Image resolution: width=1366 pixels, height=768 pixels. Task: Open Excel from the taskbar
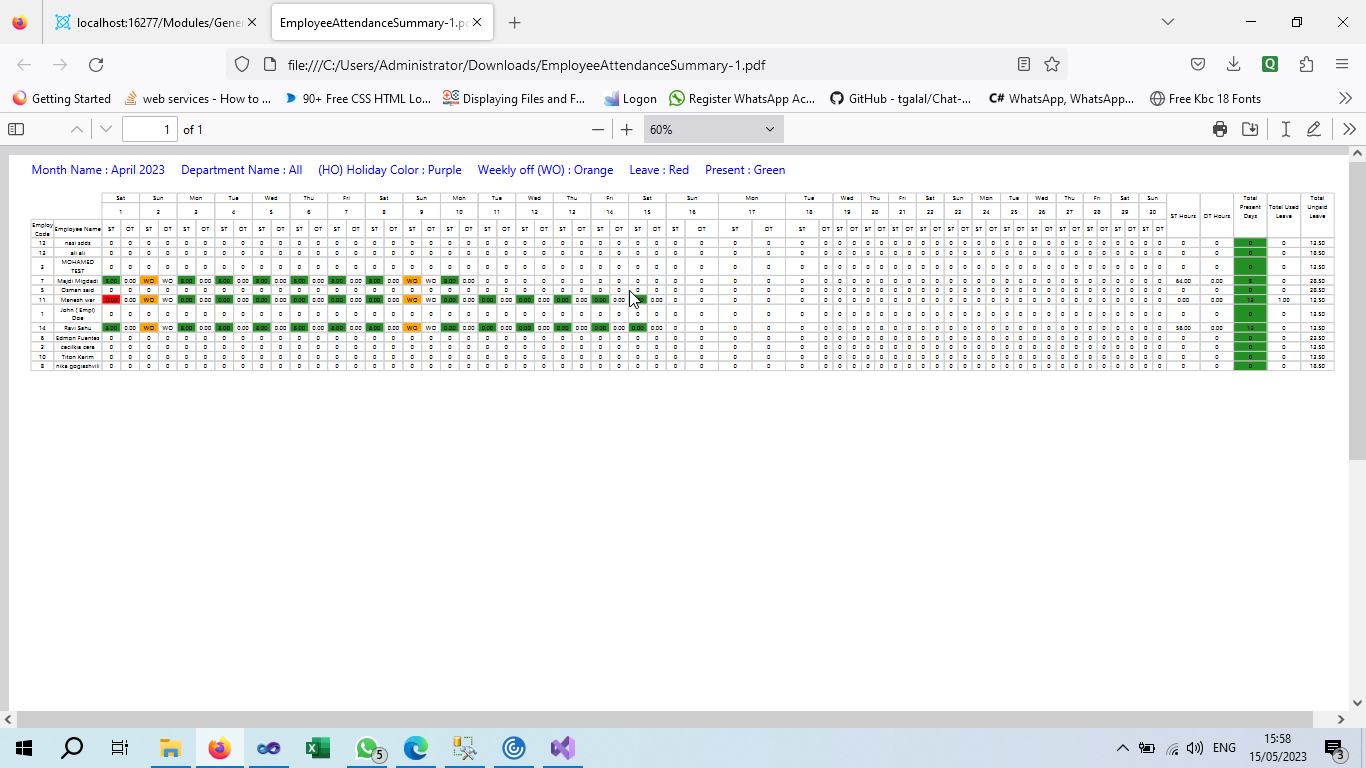coord(318,748)
